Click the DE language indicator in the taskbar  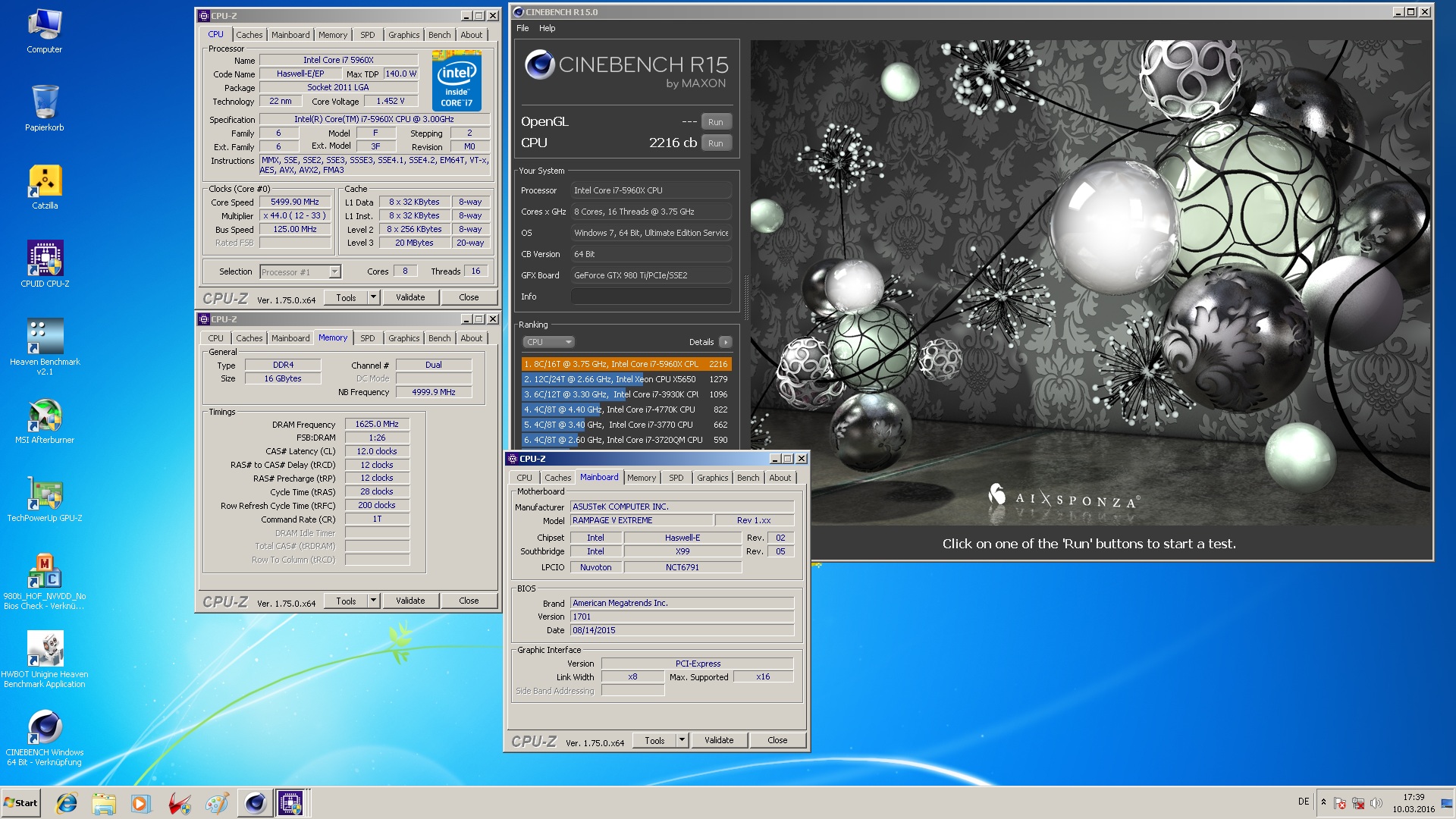(x=1304, y=802)
